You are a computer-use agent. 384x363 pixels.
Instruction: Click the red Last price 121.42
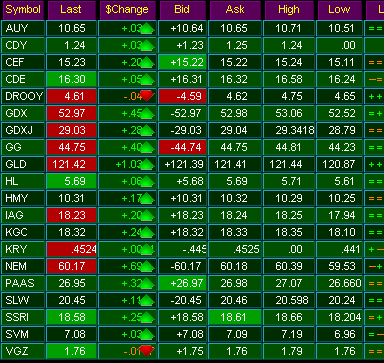pyautogui.click(x=71, y=164)
